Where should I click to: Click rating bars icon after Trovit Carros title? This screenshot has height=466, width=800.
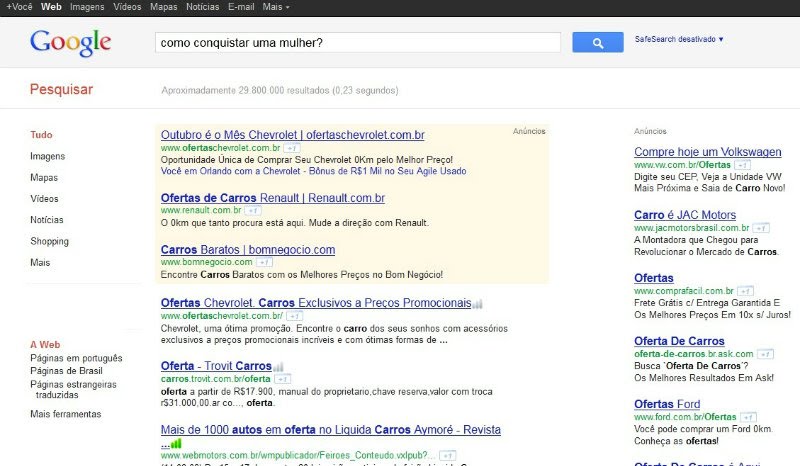(278, 367)
